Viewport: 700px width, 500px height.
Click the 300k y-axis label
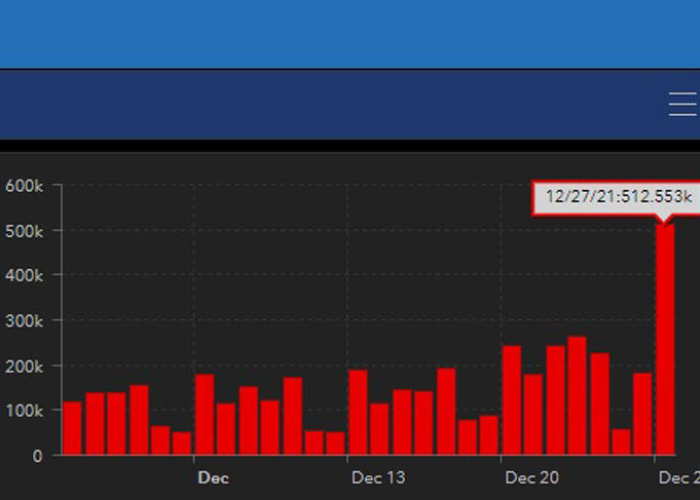(24, 321)
